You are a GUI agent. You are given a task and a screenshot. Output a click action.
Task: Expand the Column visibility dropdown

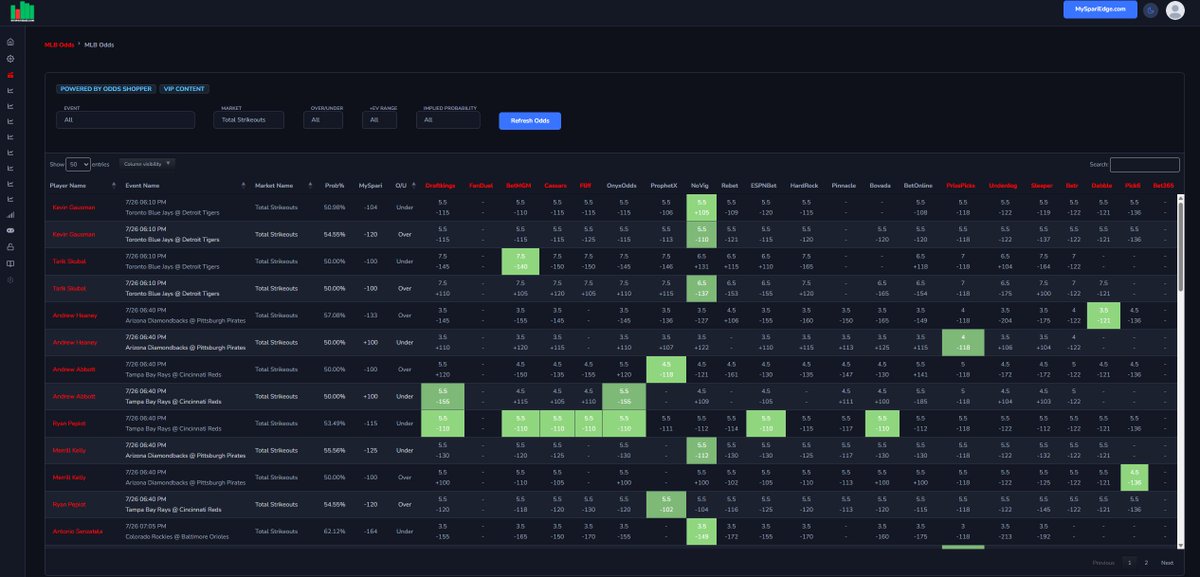point(146,163)
